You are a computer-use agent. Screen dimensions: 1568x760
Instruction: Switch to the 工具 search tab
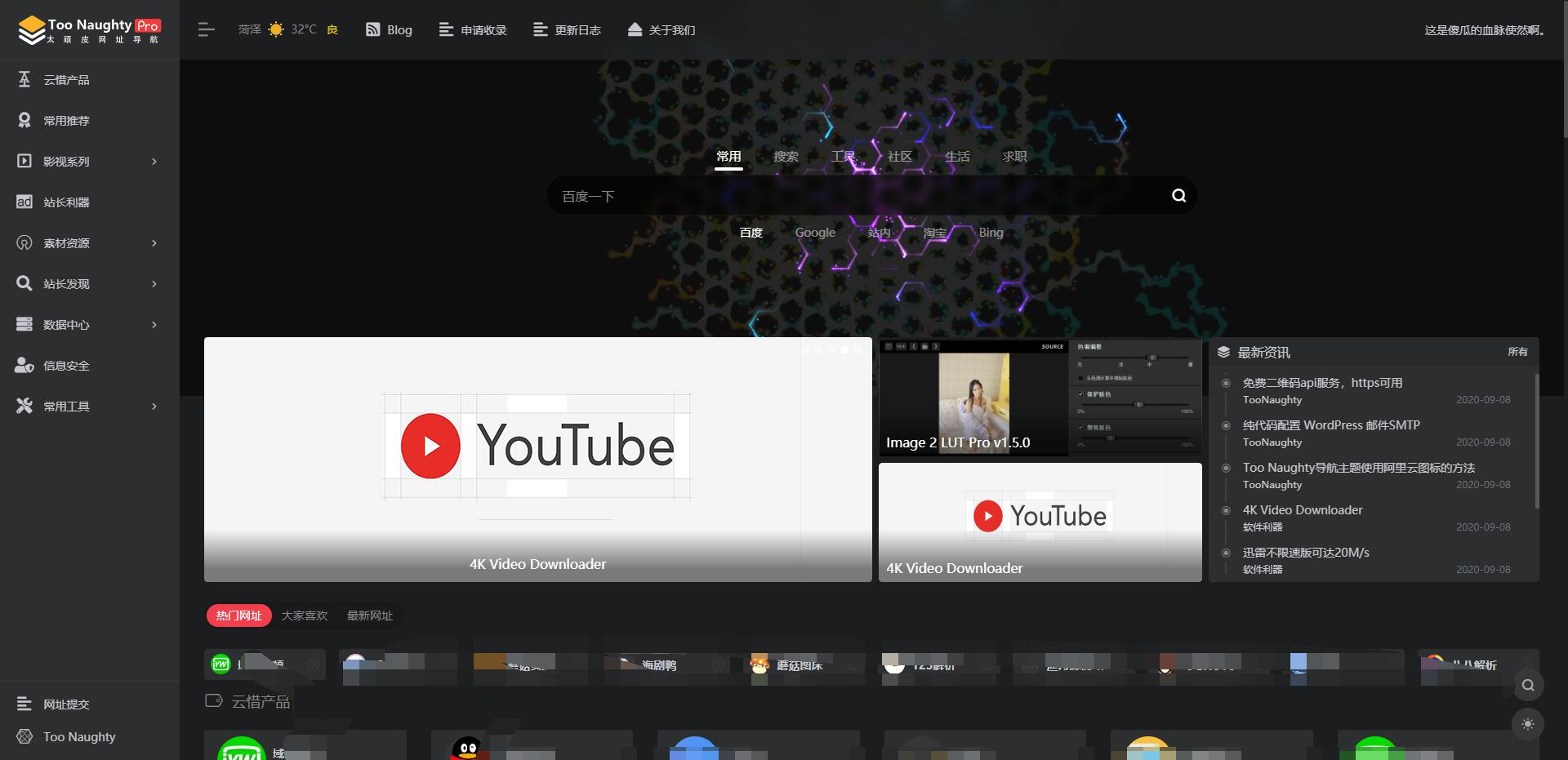click(843, 157)
